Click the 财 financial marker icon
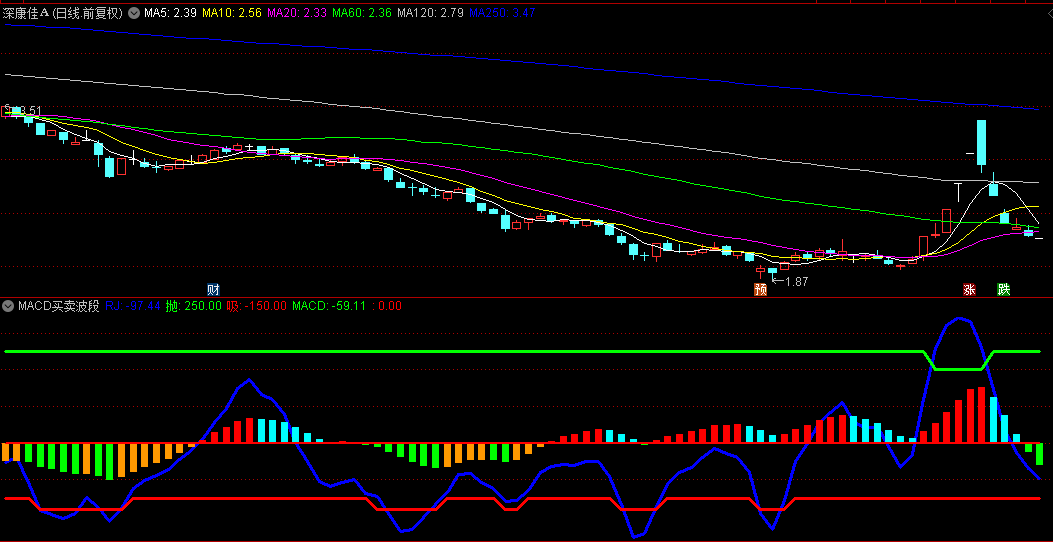The height and width of the screenshot is (542, 1053). (x=214, y=290)
